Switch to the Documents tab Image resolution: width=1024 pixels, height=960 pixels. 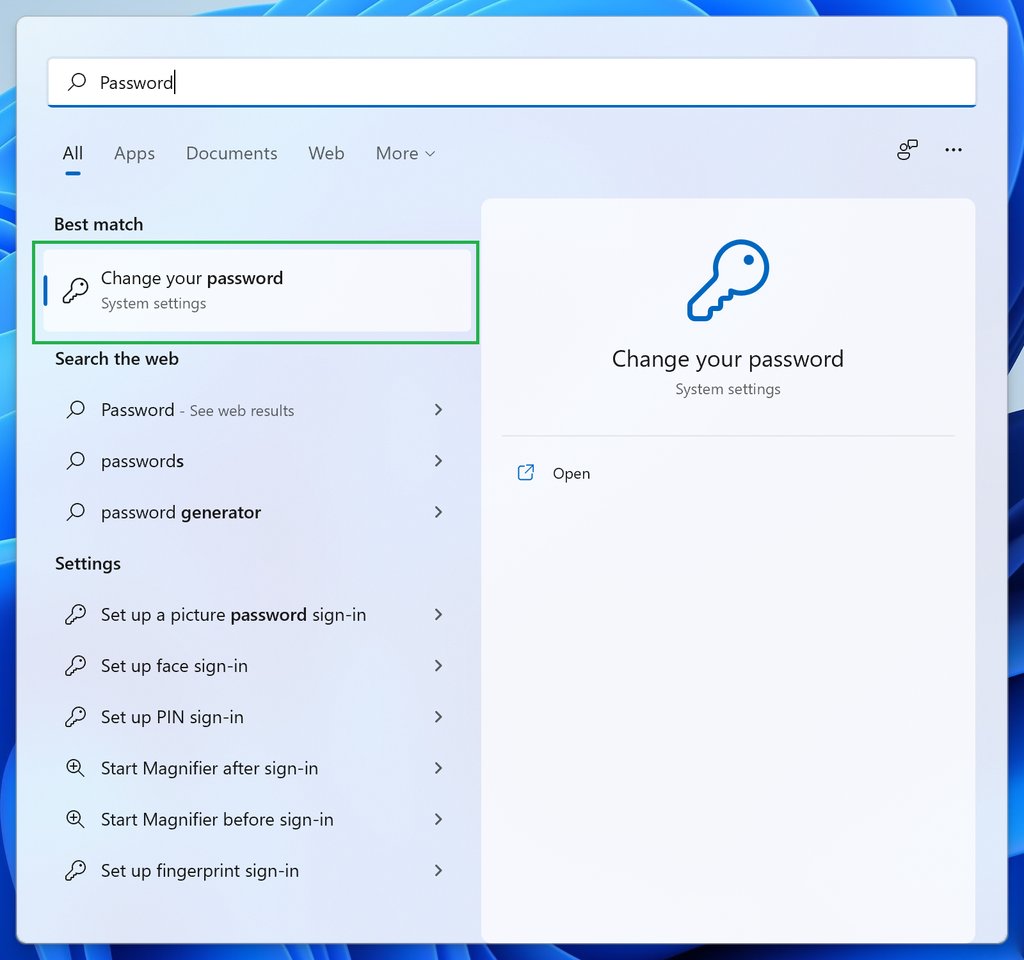231,153
